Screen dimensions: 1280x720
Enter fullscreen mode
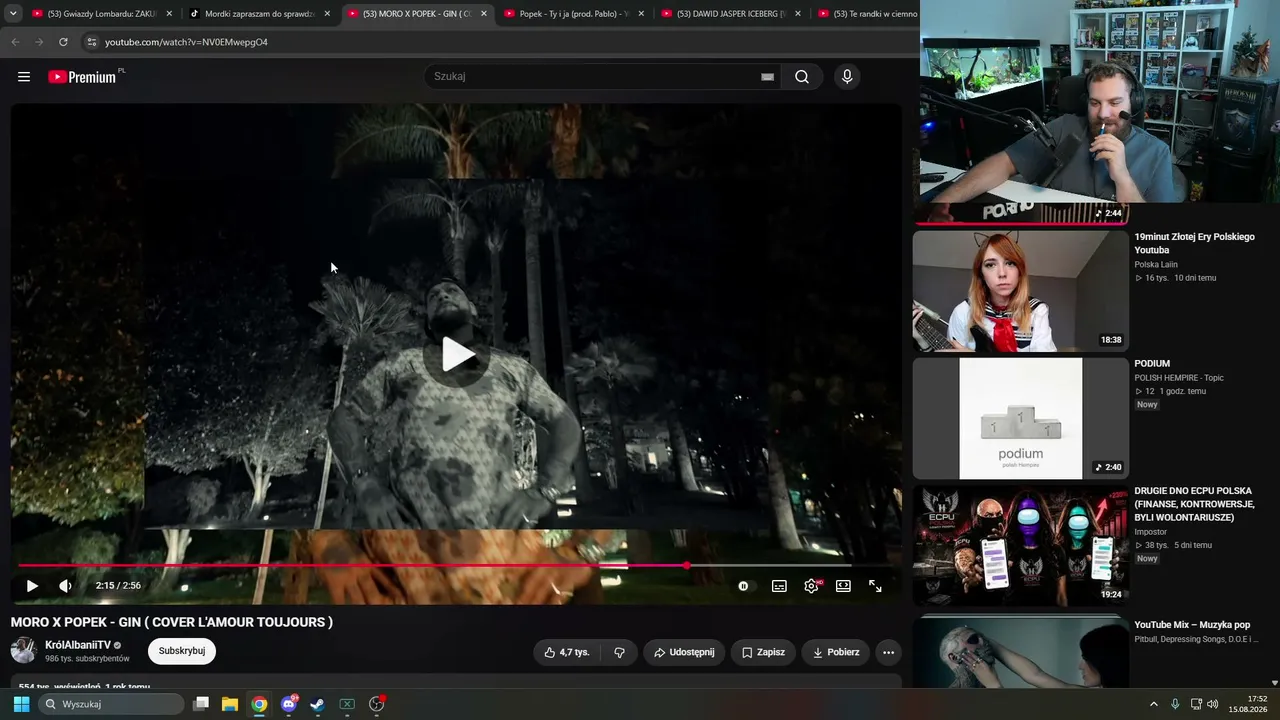tap(875, 586)
